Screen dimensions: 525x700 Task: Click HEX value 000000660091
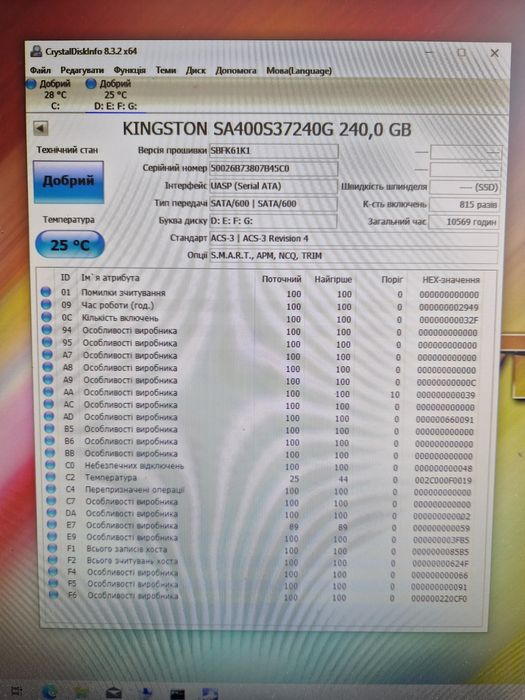coord(445,420)
